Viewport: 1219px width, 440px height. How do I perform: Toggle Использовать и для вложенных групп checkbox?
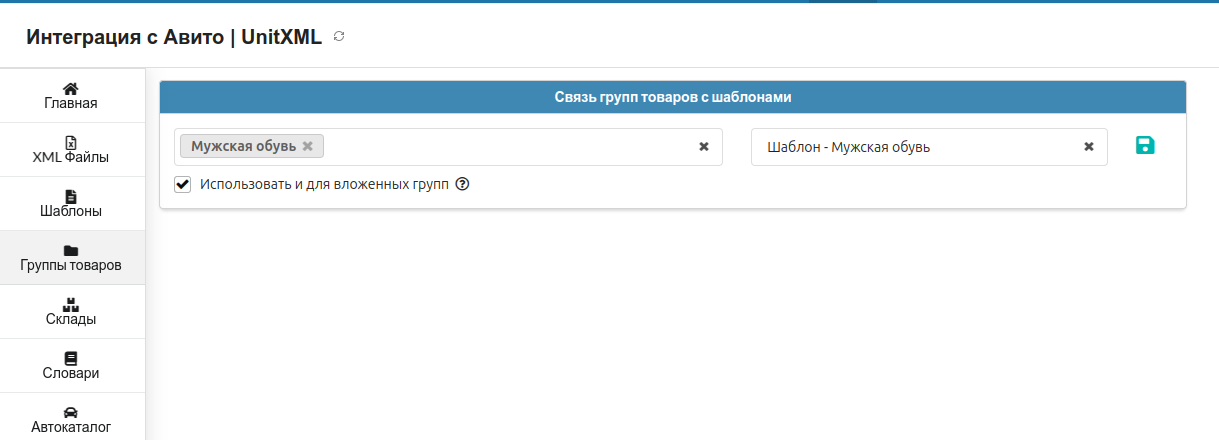coord(183,184)
